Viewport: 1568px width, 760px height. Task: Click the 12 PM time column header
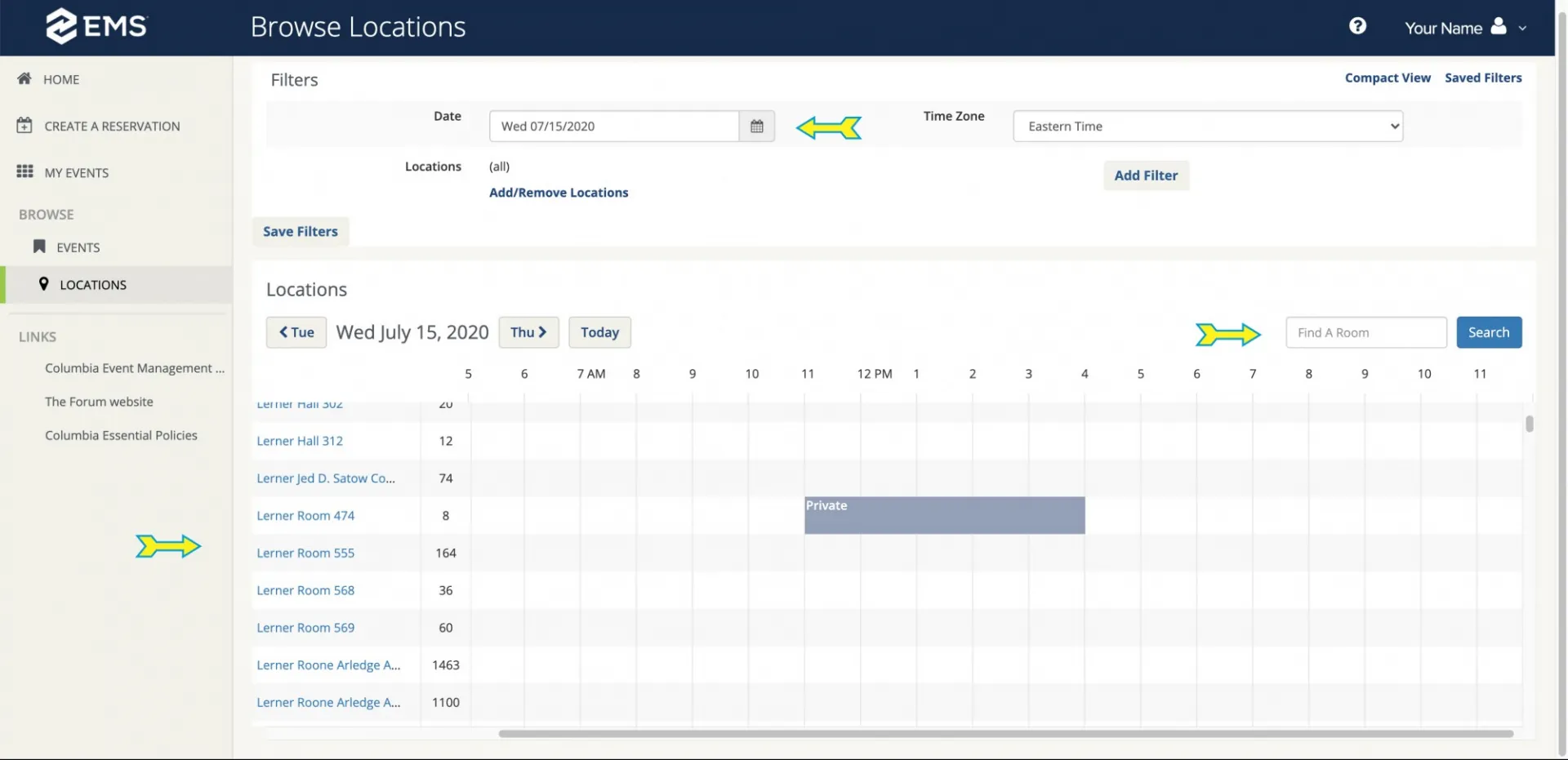[x=875, y=374]
